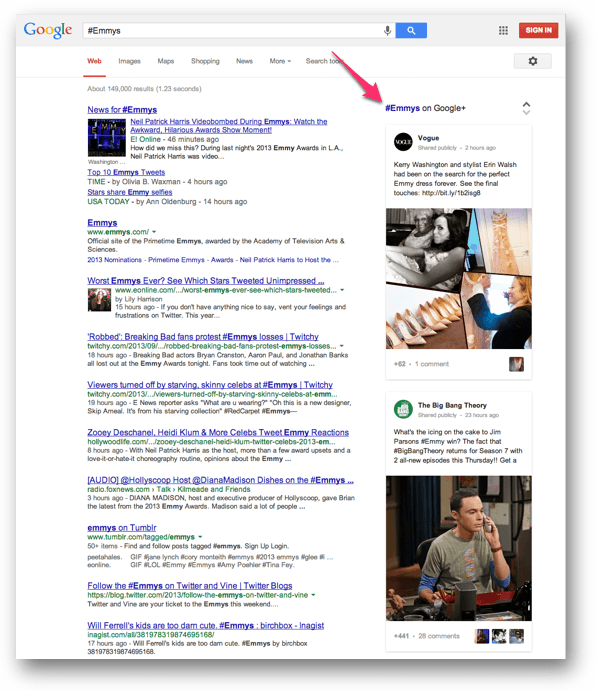Open dropdown beside robbed-breaking-bad twitchy URL
Viewport: 596px width, 691px height.
(x=342, y=346)
